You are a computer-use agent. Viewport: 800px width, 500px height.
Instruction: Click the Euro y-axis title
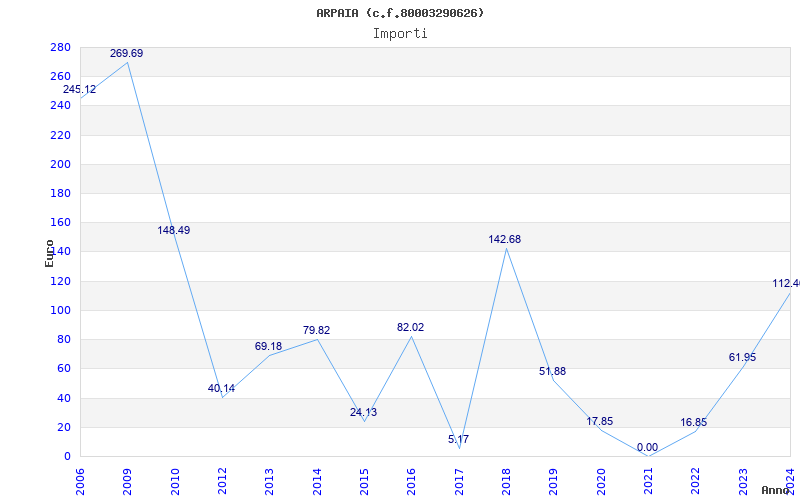click(x=49, y=254)
